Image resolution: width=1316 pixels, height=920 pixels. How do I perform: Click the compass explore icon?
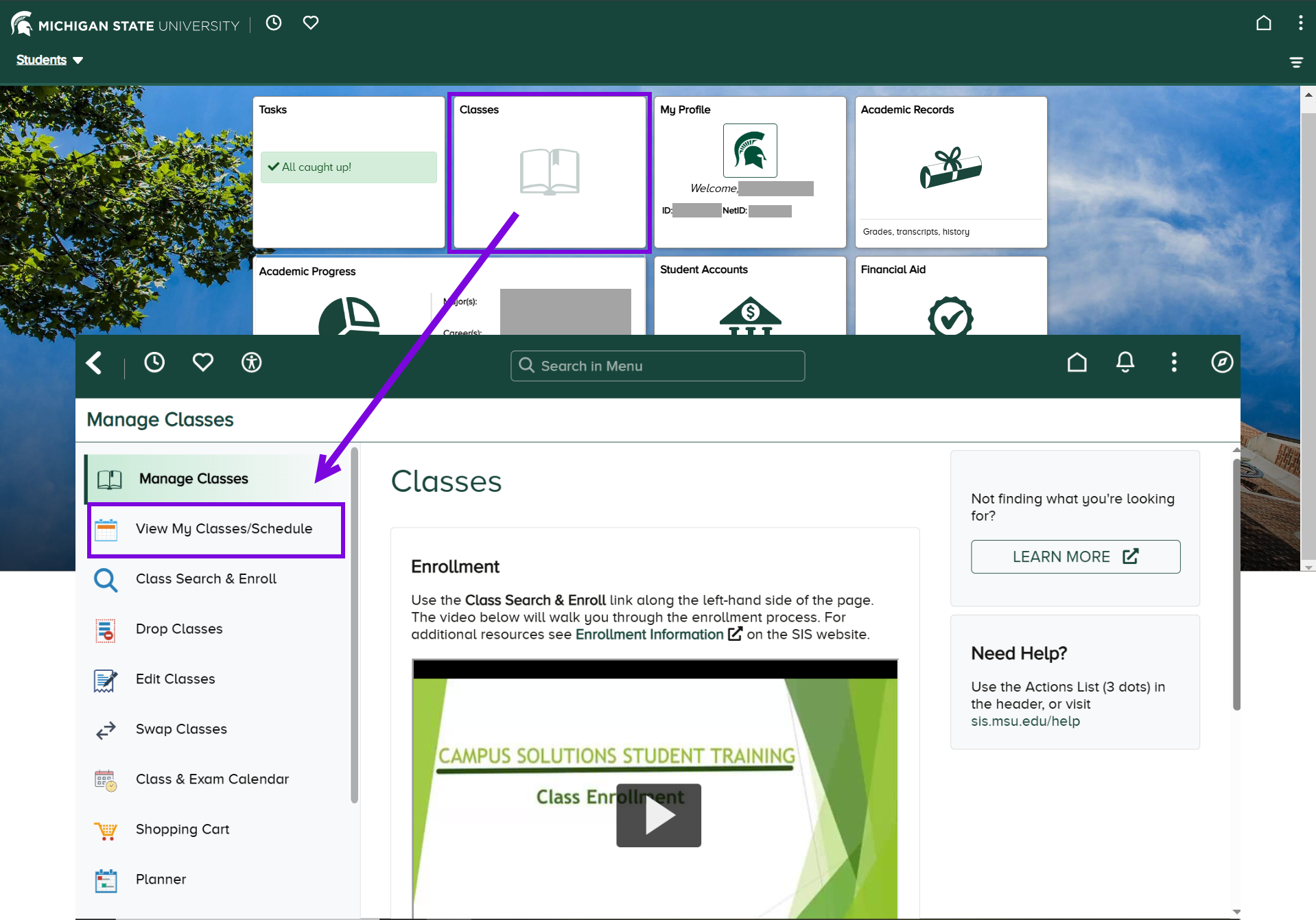[x=1223, y=362]
